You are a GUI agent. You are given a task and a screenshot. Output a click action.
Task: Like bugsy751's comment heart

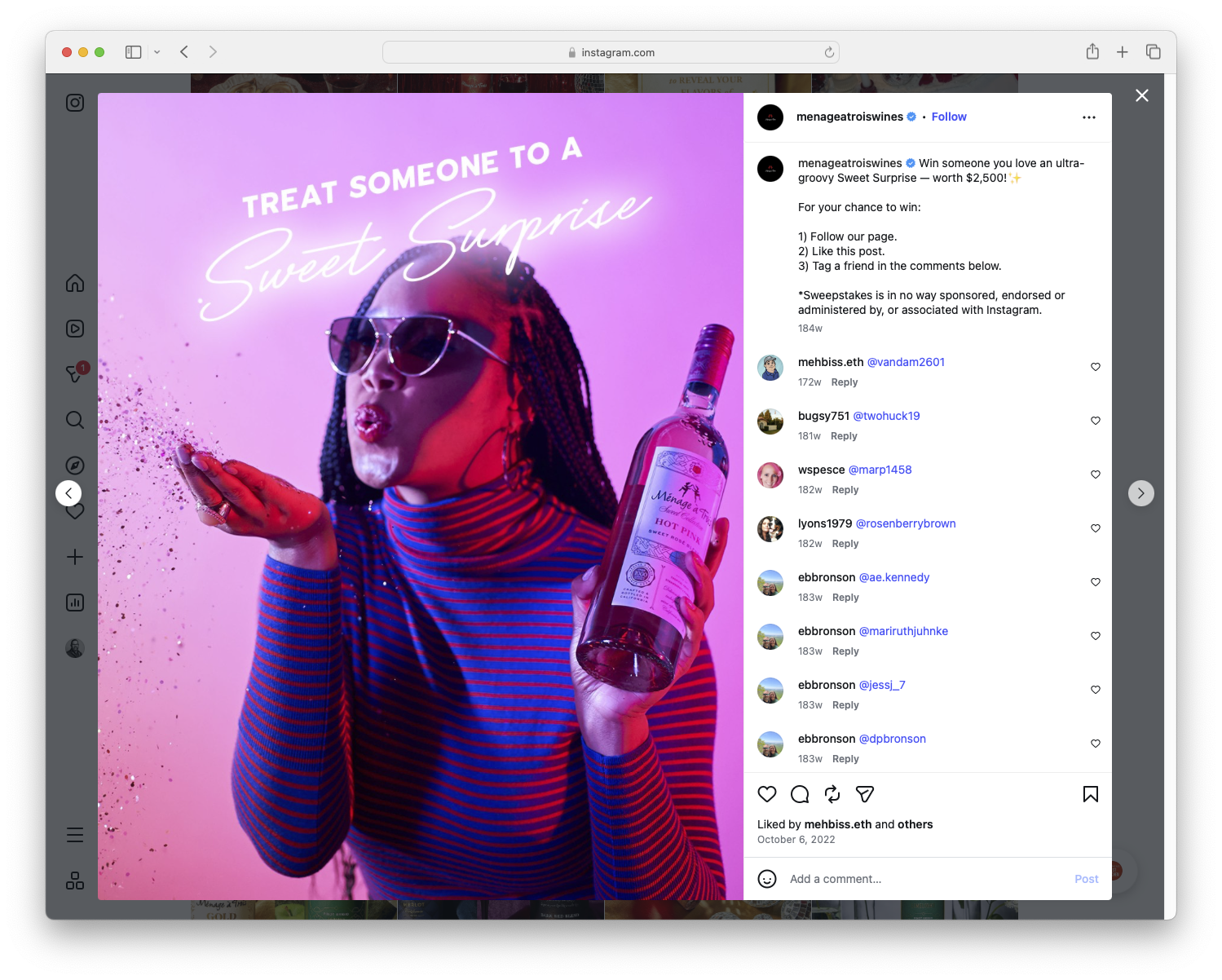pyautogui.click(x=1095, y=421)
